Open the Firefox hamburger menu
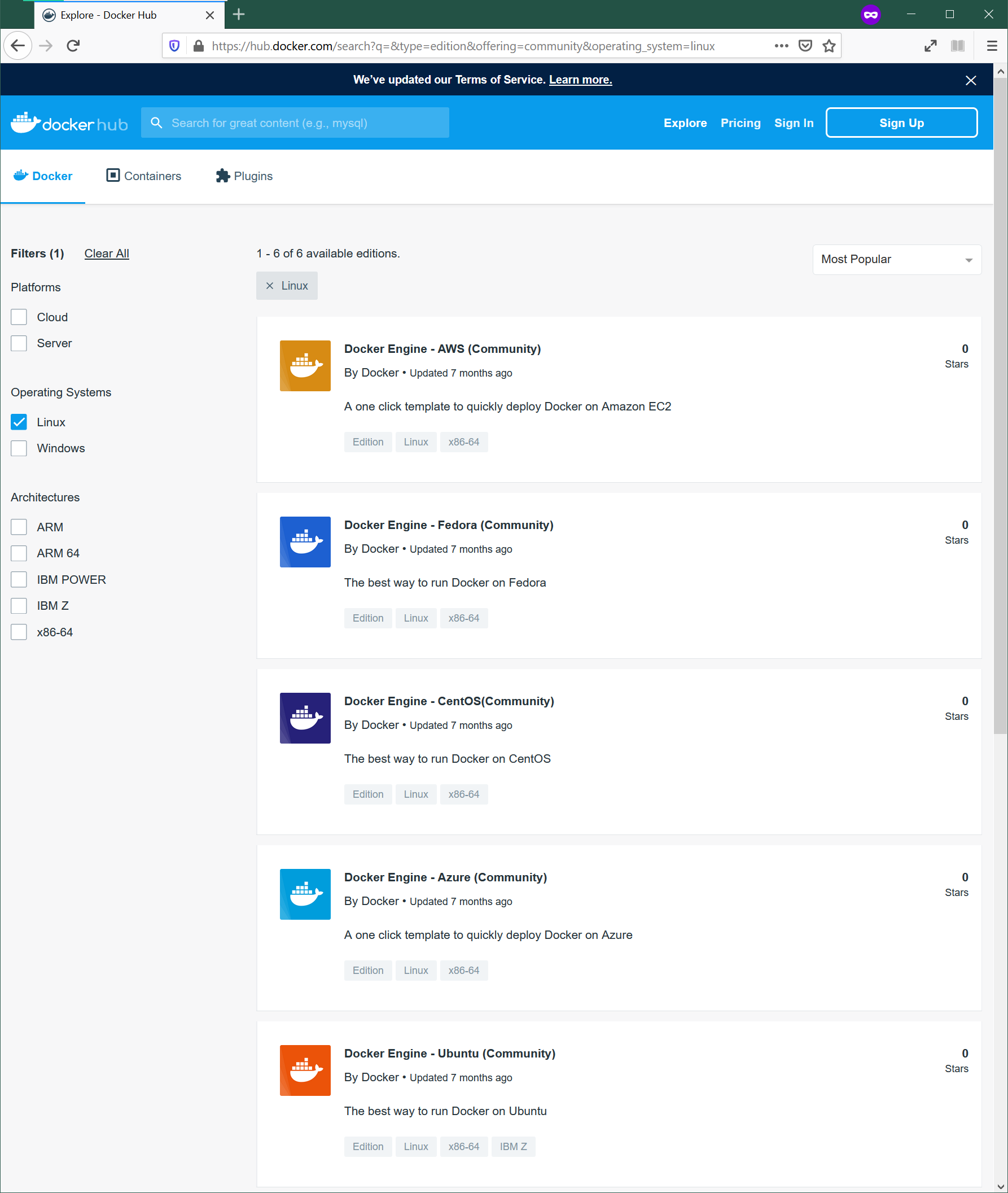 tap(992, 45)
